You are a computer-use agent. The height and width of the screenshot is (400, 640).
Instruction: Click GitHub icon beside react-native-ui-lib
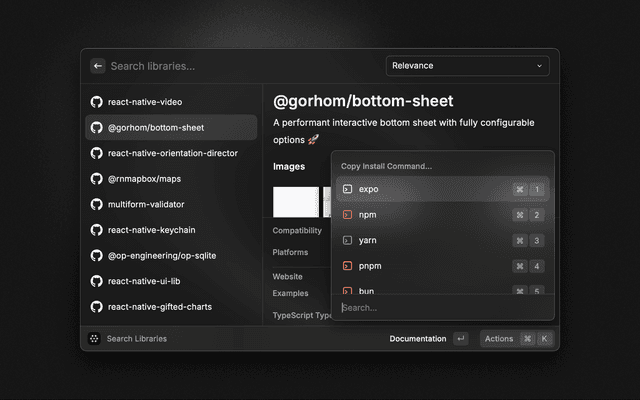(97, 281)
